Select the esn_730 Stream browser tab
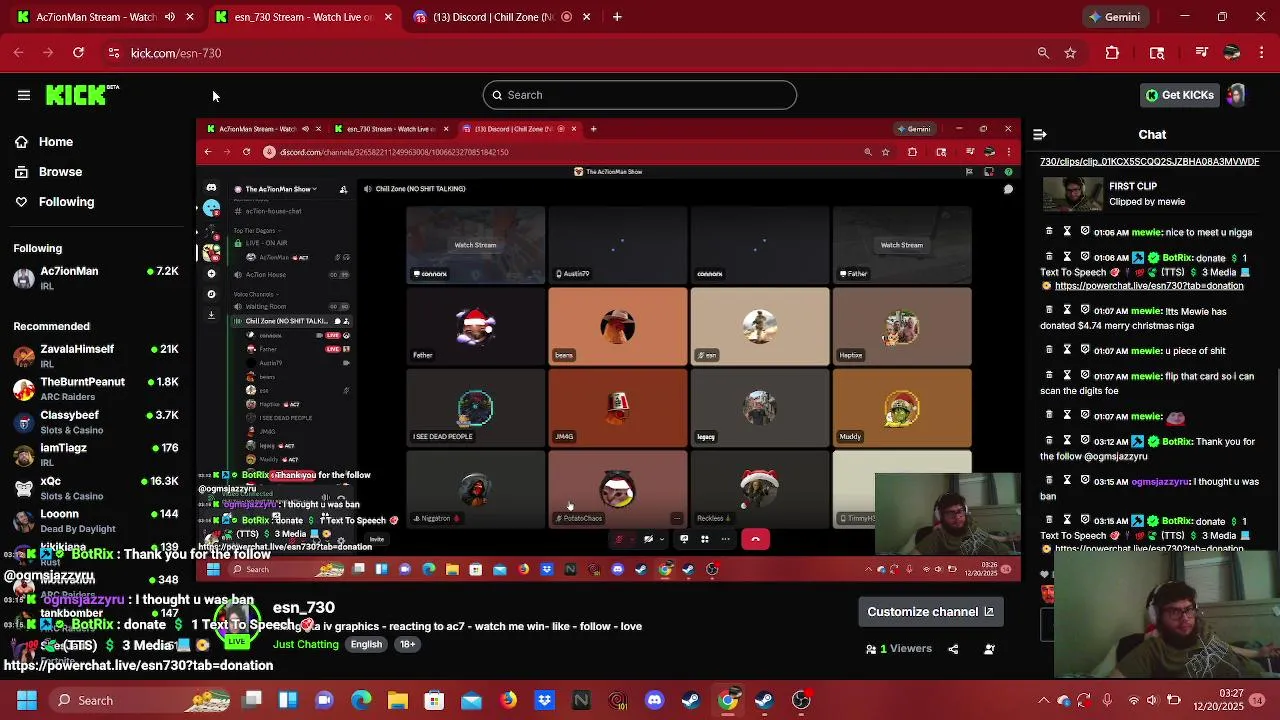Image resolution: width=1280 pixels, height=720 pixels. coord(303,17)
